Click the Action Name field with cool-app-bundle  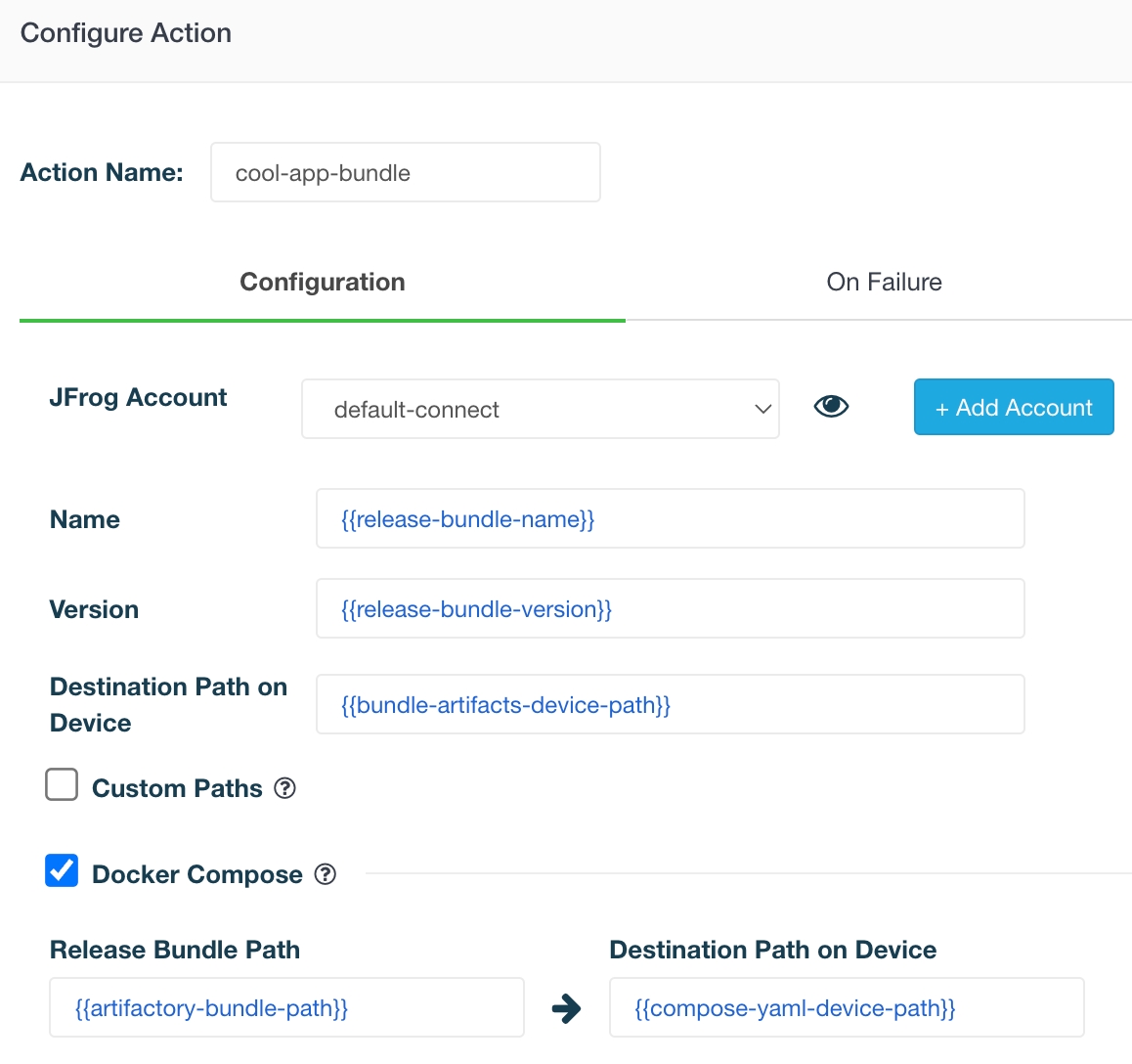tap(405, 173)
